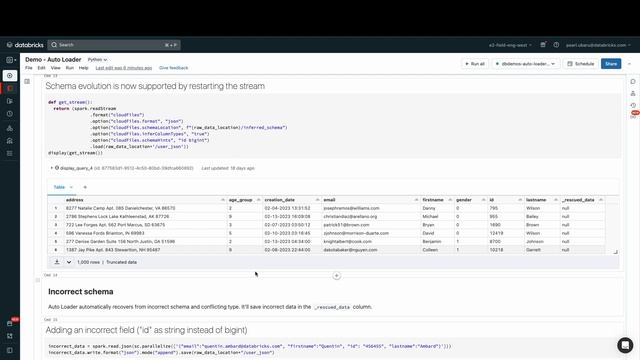
Task: Open the Partner Connect icon in left sidebar
Action: (x=10, y=336)
